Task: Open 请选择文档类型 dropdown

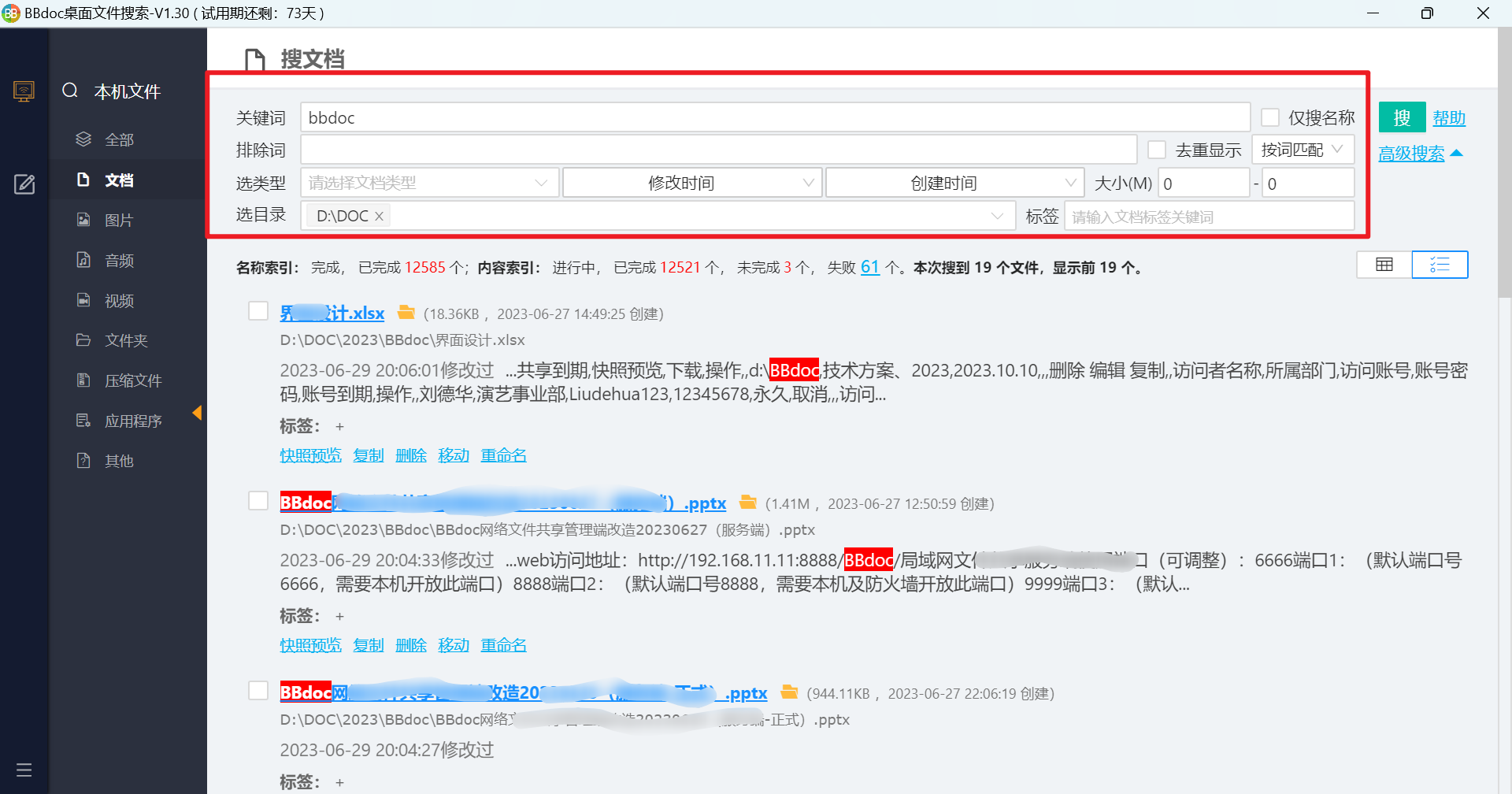Action: (x=430, y=183)
